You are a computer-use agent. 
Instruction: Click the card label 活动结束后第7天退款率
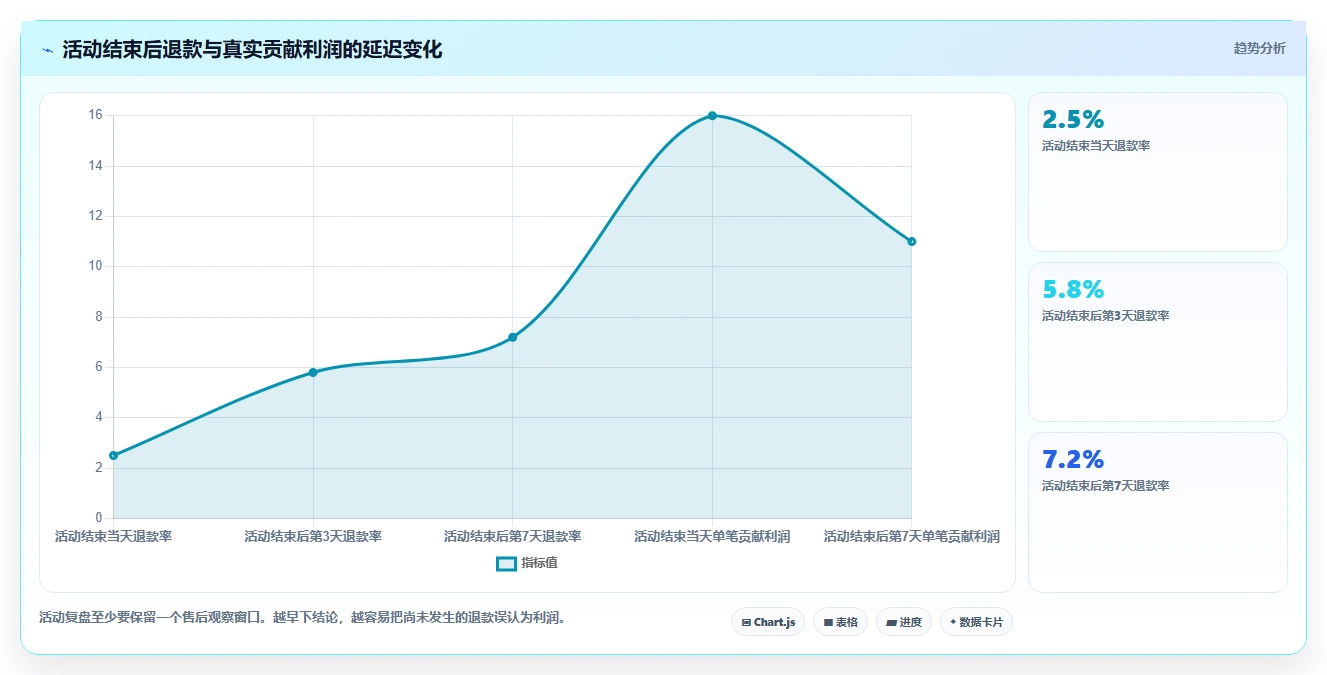[1105, 486]
